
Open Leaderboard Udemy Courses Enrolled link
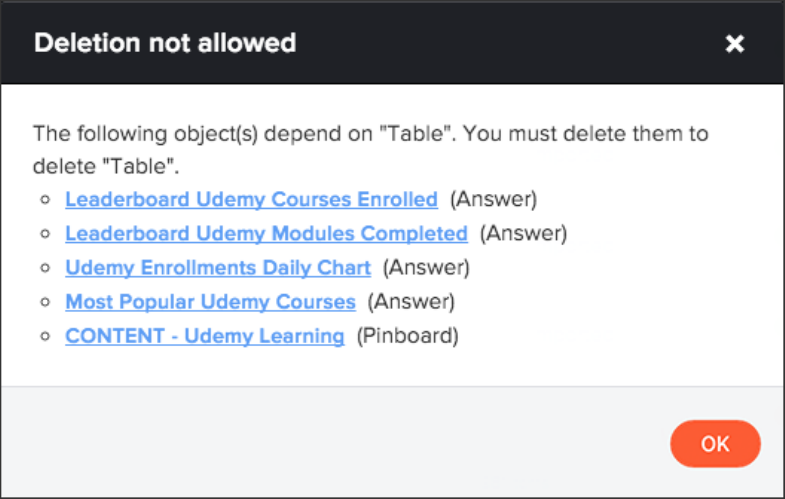click(251, 199)
